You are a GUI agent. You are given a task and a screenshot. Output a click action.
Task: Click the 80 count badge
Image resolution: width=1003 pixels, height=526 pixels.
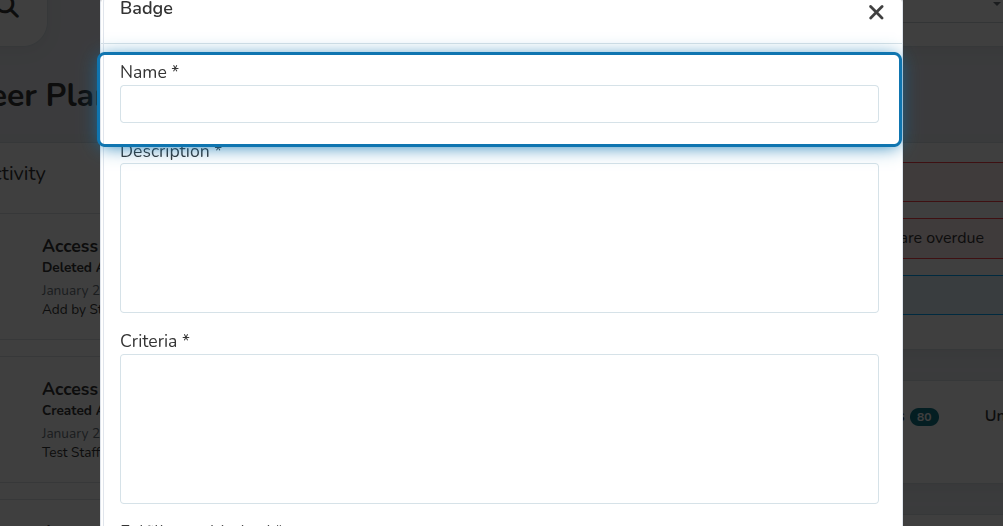click(x=924, y=417)
